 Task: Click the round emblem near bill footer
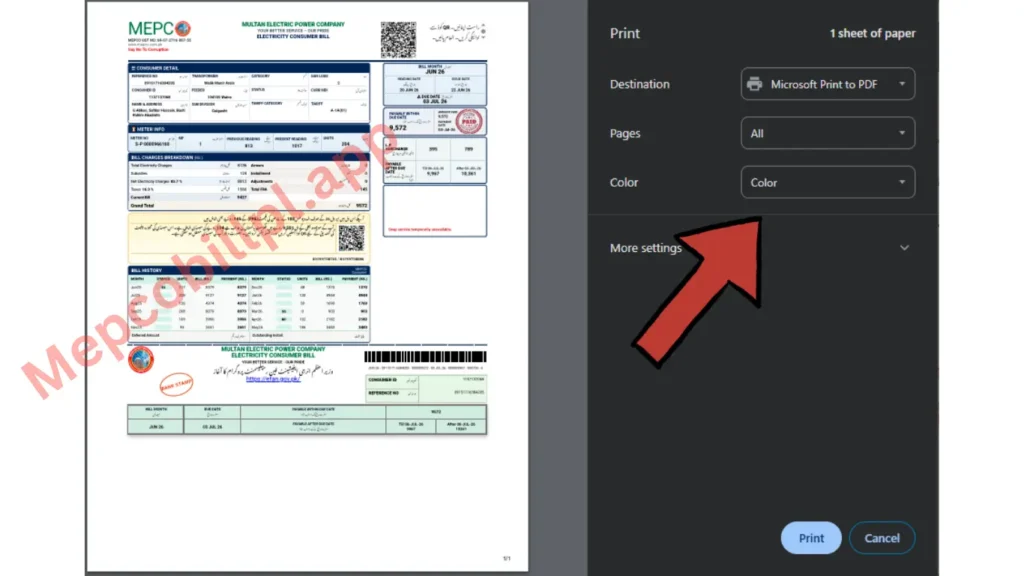tap(140, 359)
